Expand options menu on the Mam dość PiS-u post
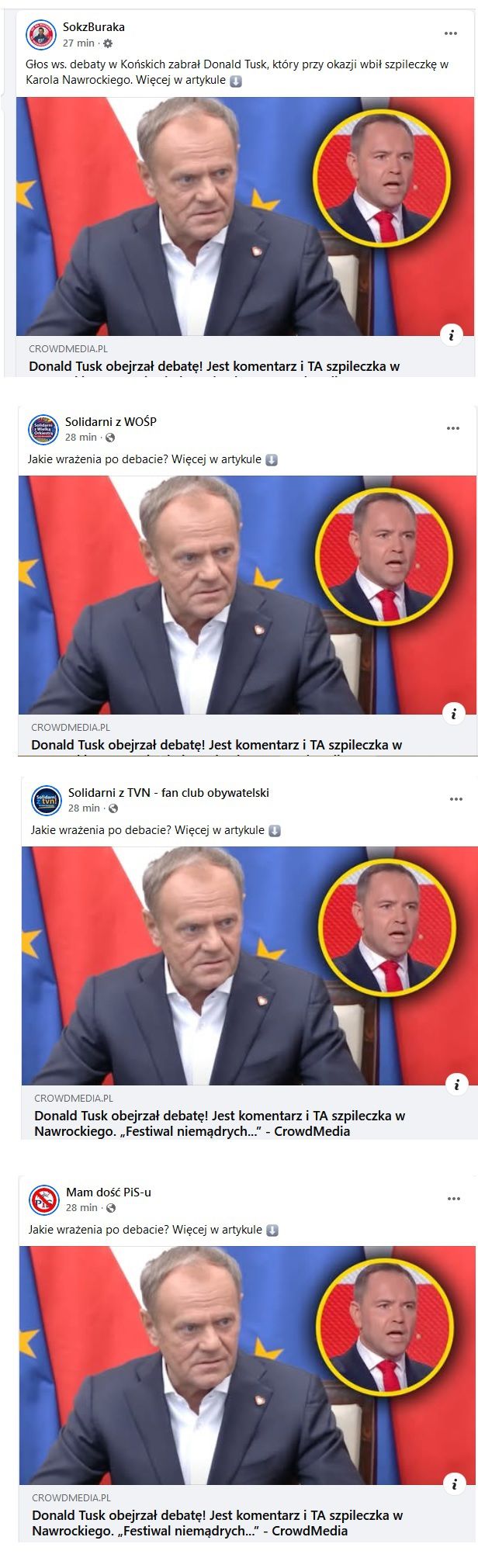 pyautogui.click(x=454, y=1199)
